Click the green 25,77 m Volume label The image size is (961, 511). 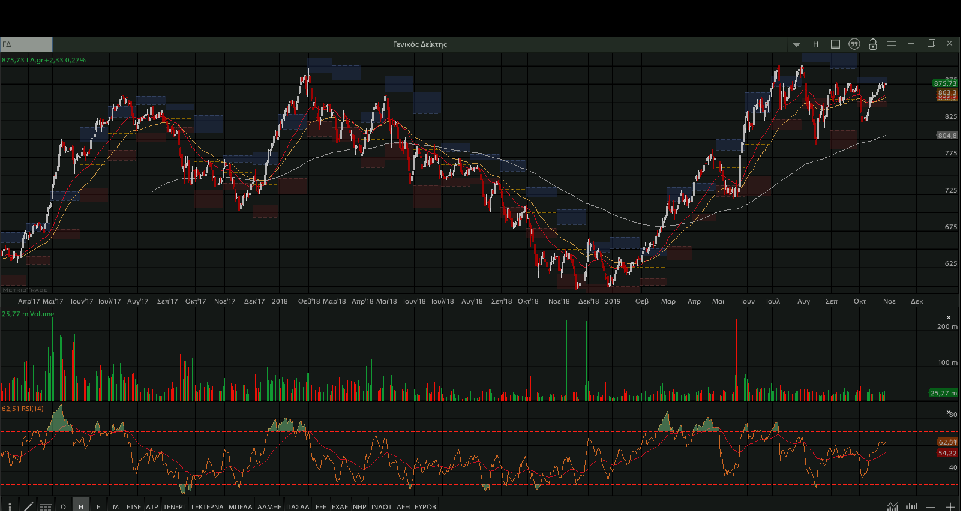[x=28, y=314]
